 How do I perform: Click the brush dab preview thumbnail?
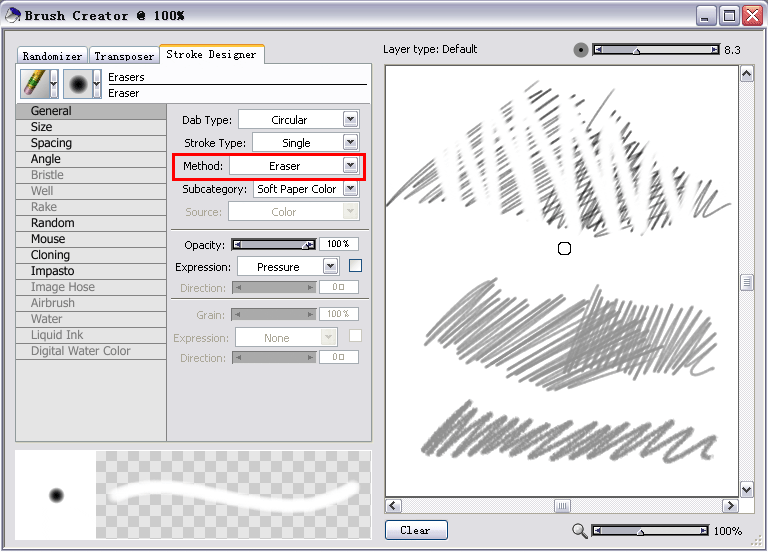56,495
